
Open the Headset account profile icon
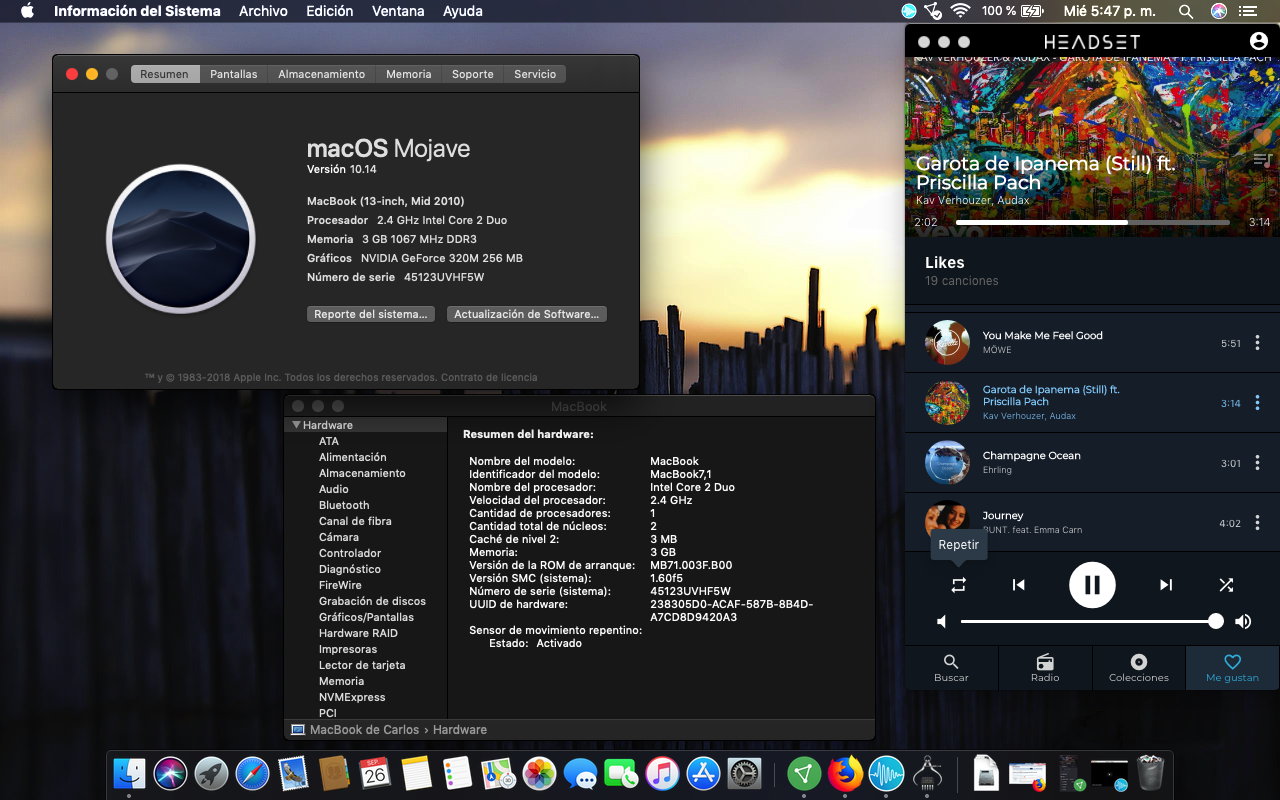click(x=1258, y=41)
